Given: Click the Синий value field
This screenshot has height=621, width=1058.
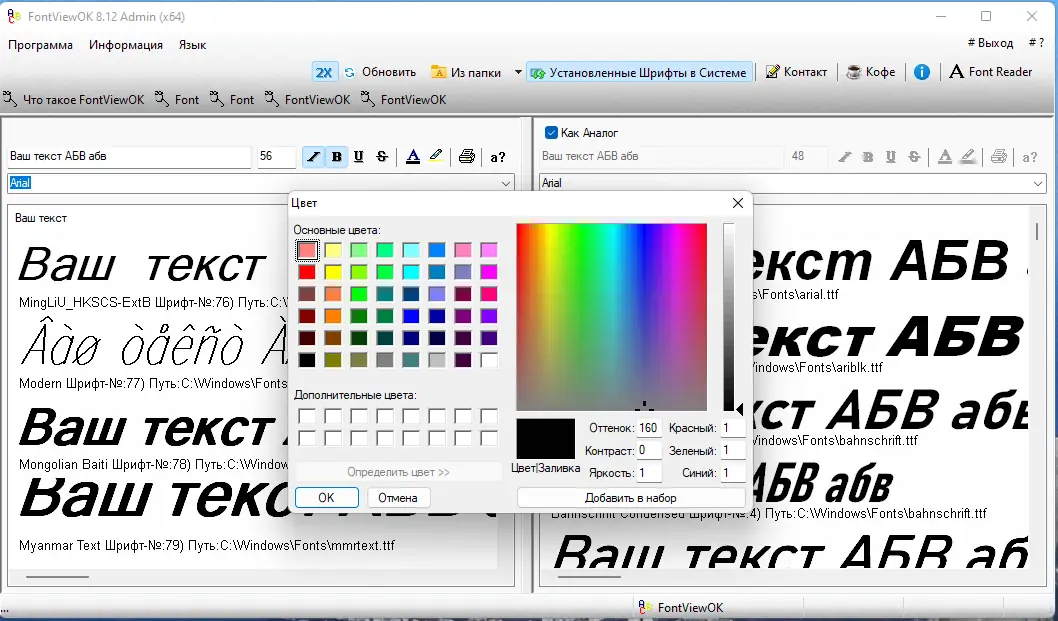Looking at the screenshot, I should click(x=732, y=473).
